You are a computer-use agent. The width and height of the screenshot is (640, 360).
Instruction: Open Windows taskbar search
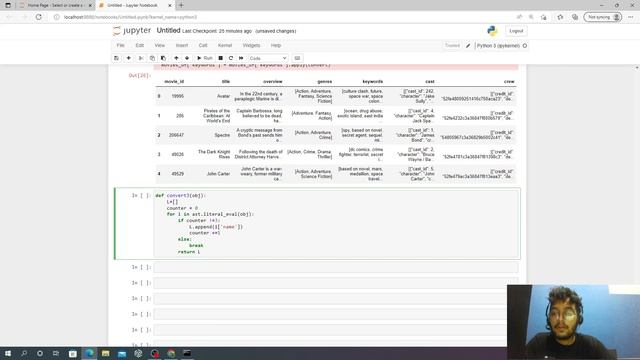coord(24,353)
